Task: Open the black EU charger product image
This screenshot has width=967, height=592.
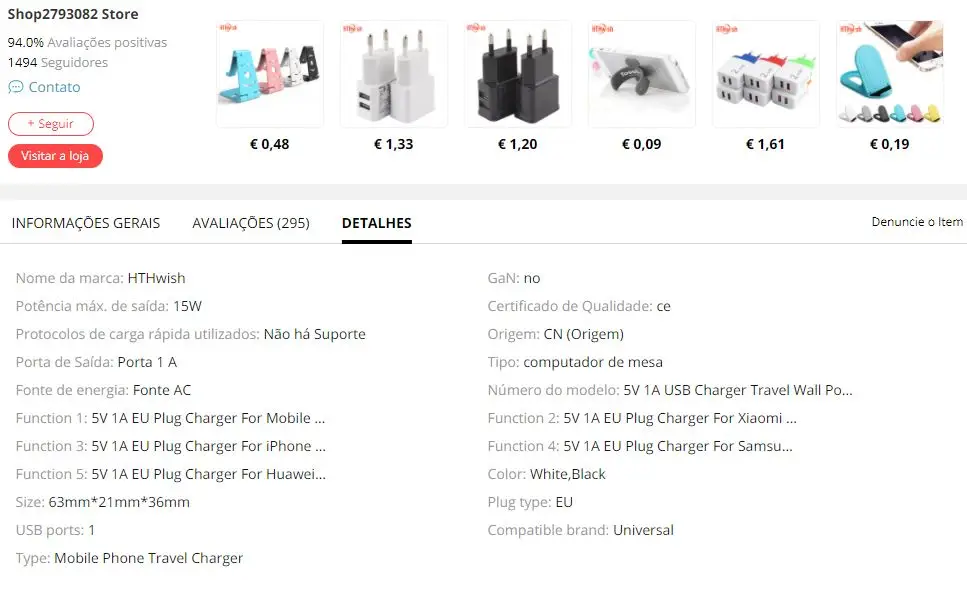Action: click(x=518, y=74)
